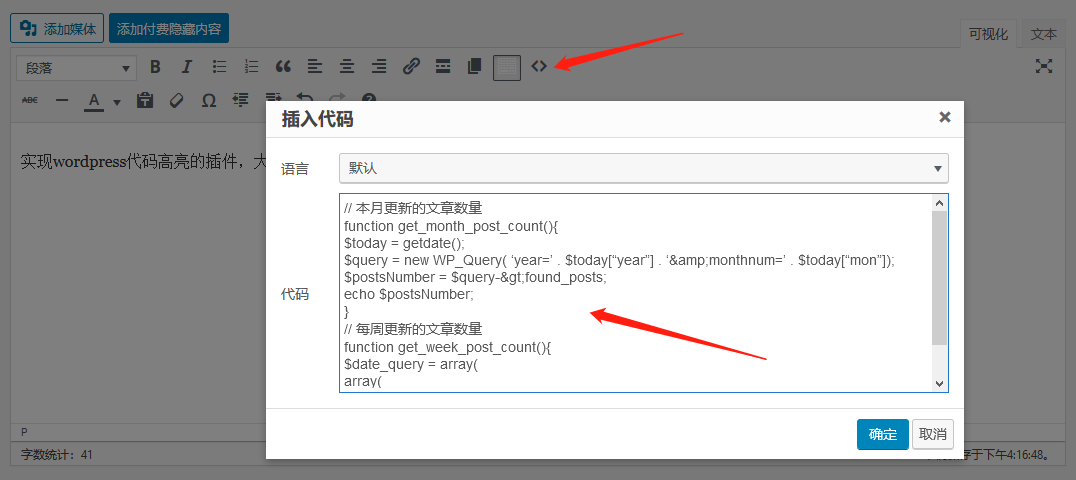Insert a bulleted list

pyautogui.click(x=219, y=67)
